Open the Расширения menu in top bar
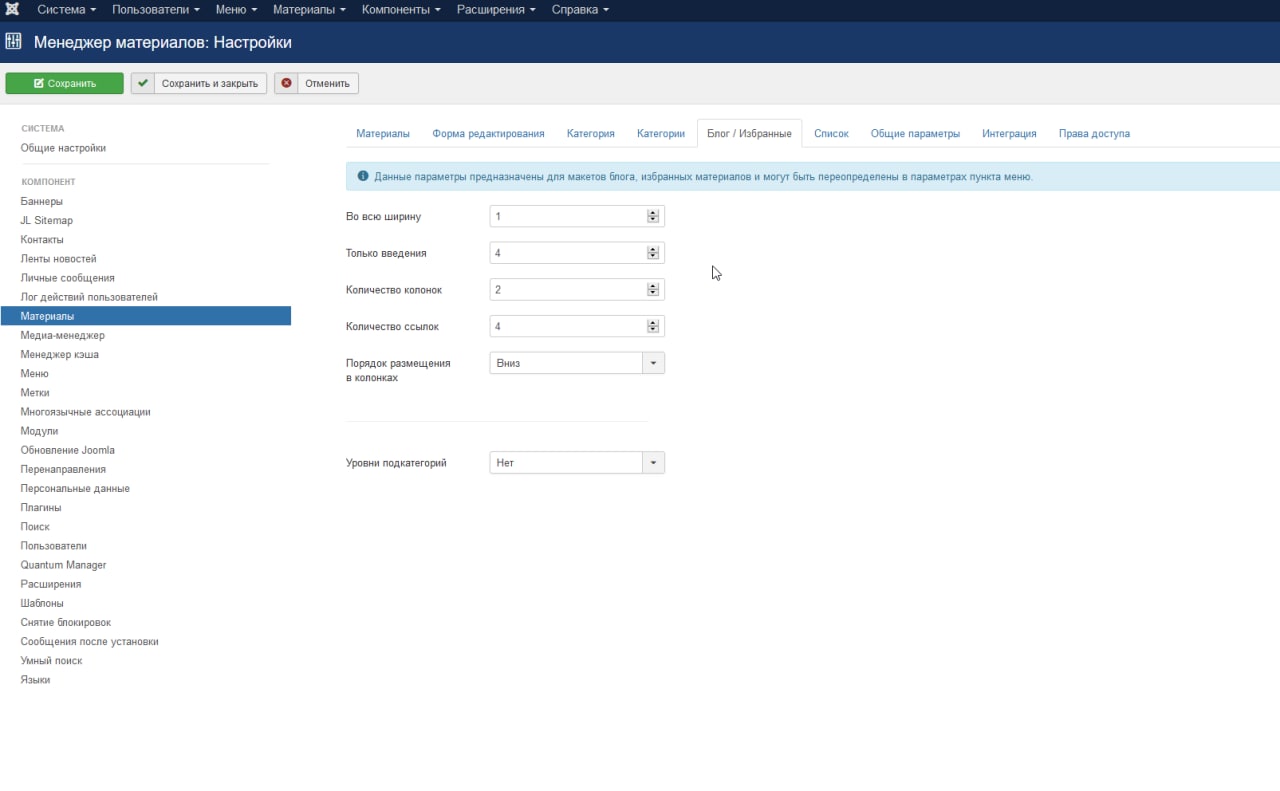This screenshot has width=1280, height=791. (496, 10)
